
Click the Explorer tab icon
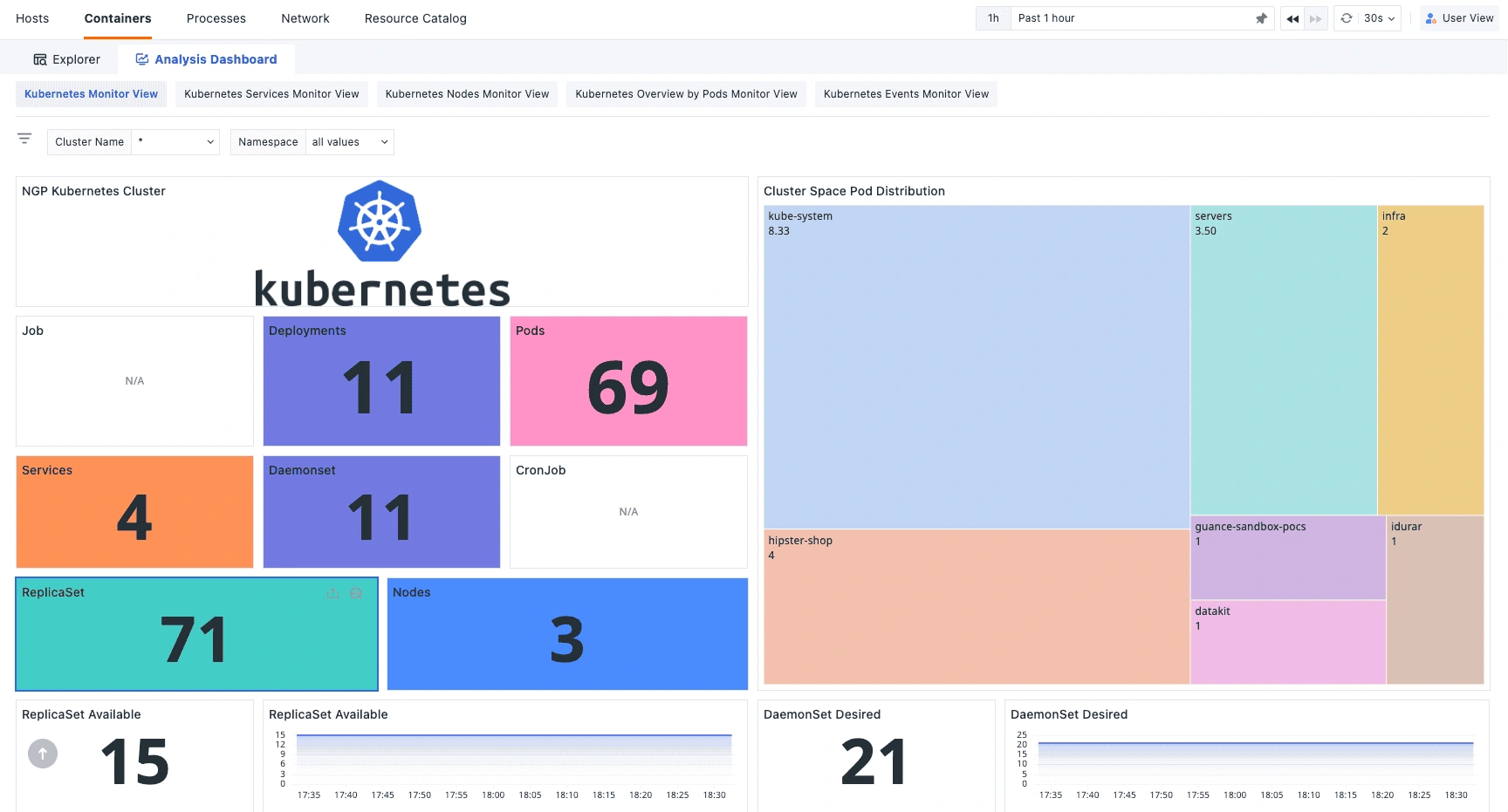40,59
